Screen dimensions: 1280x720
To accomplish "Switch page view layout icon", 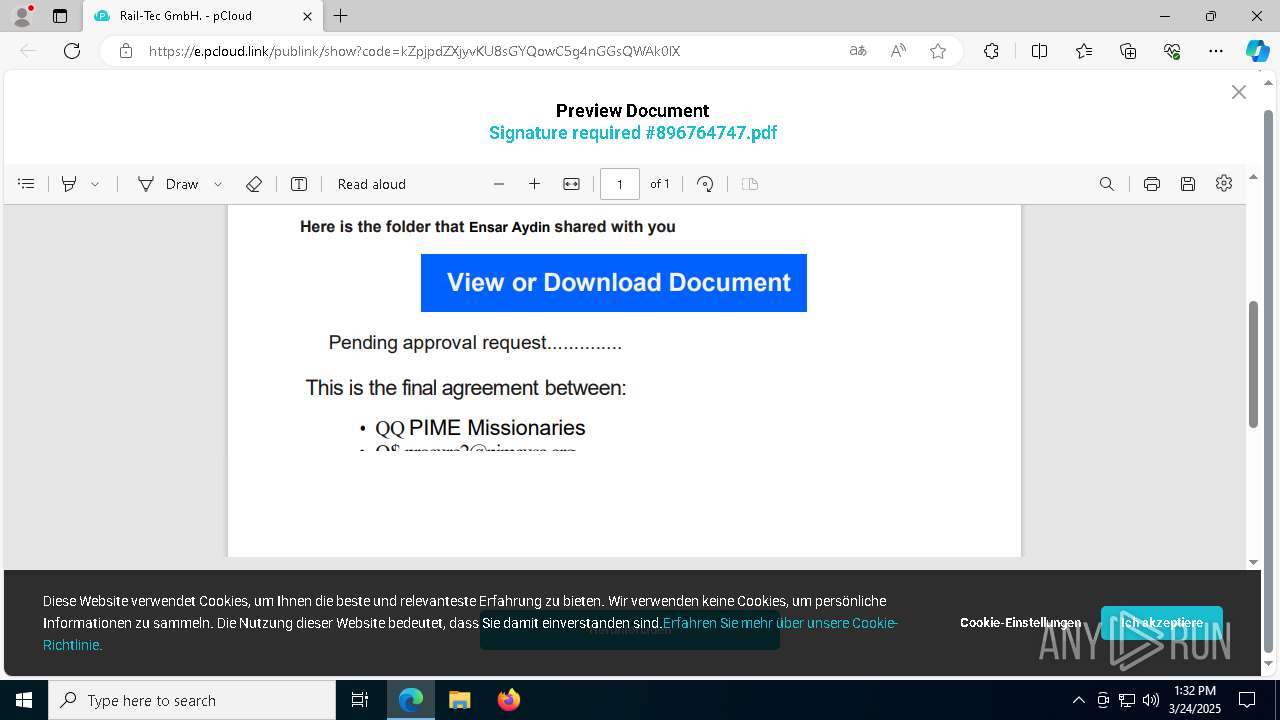I will tap(750, 184).
